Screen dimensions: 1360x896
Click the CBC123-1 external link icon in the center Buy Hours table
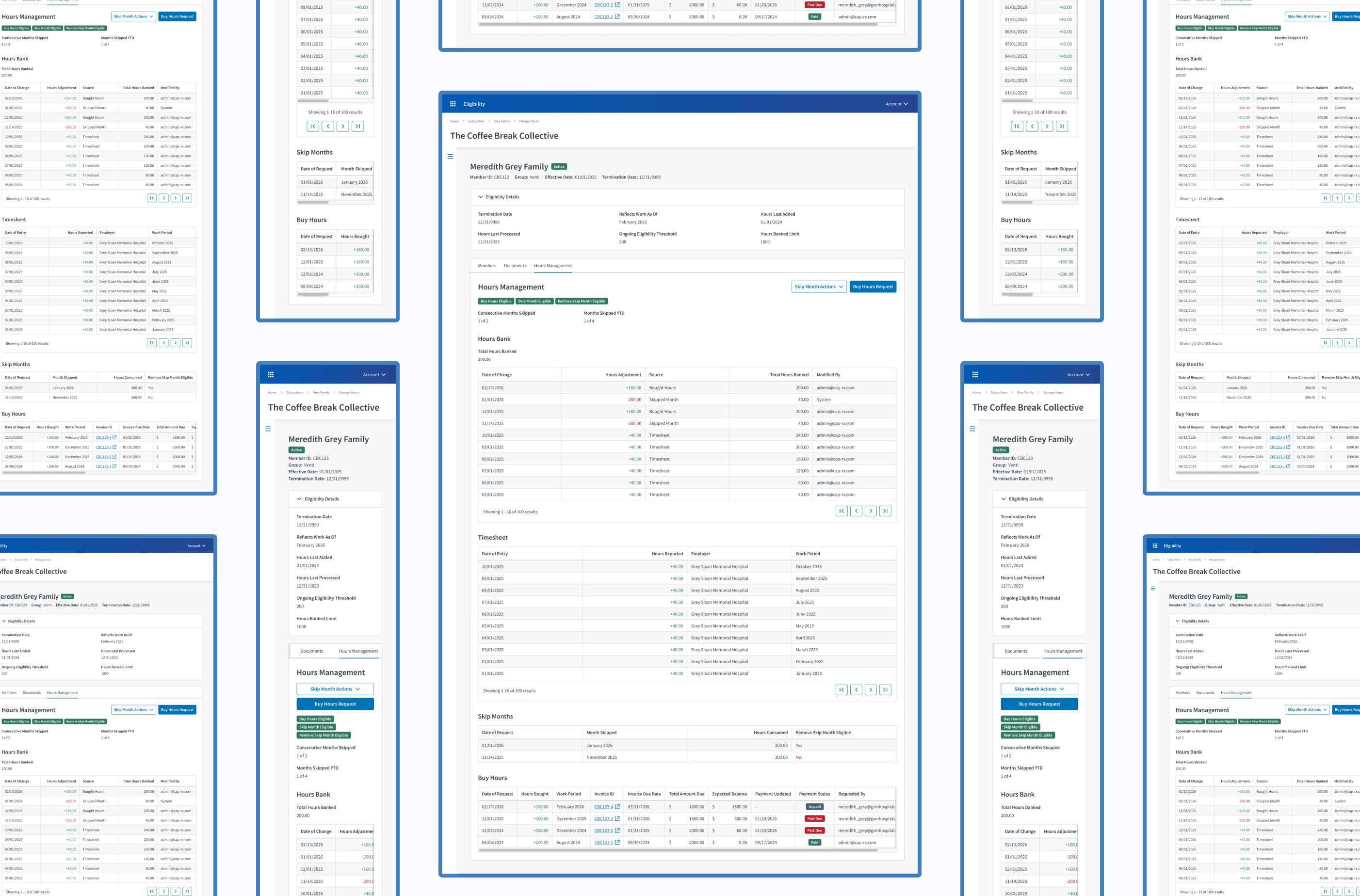click(x=617, y=842)
